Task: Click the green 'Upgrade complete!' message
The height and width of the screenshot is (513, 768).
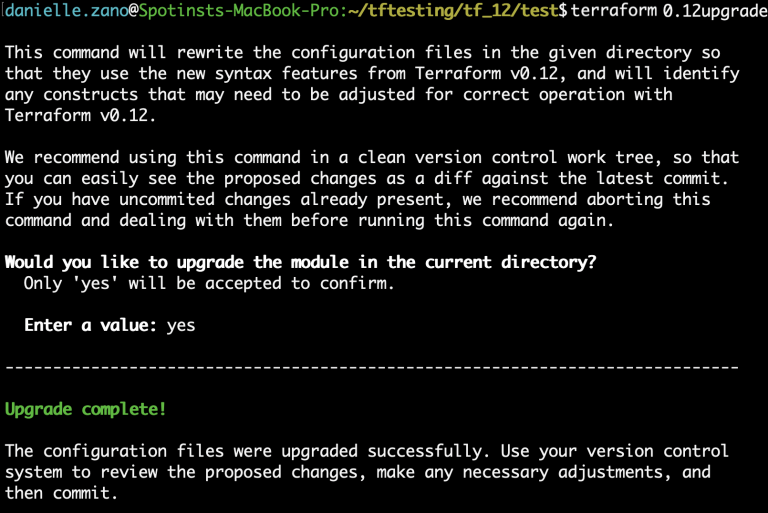Action: click(86, 409)
